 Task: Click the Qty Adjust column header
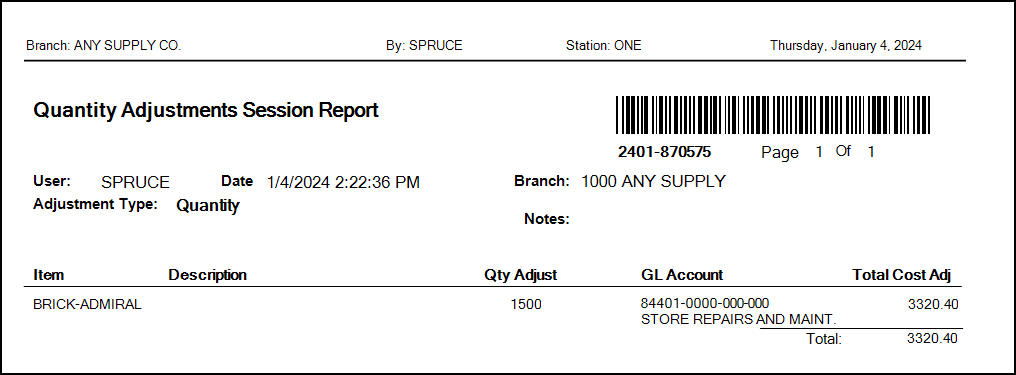point(520,275)
